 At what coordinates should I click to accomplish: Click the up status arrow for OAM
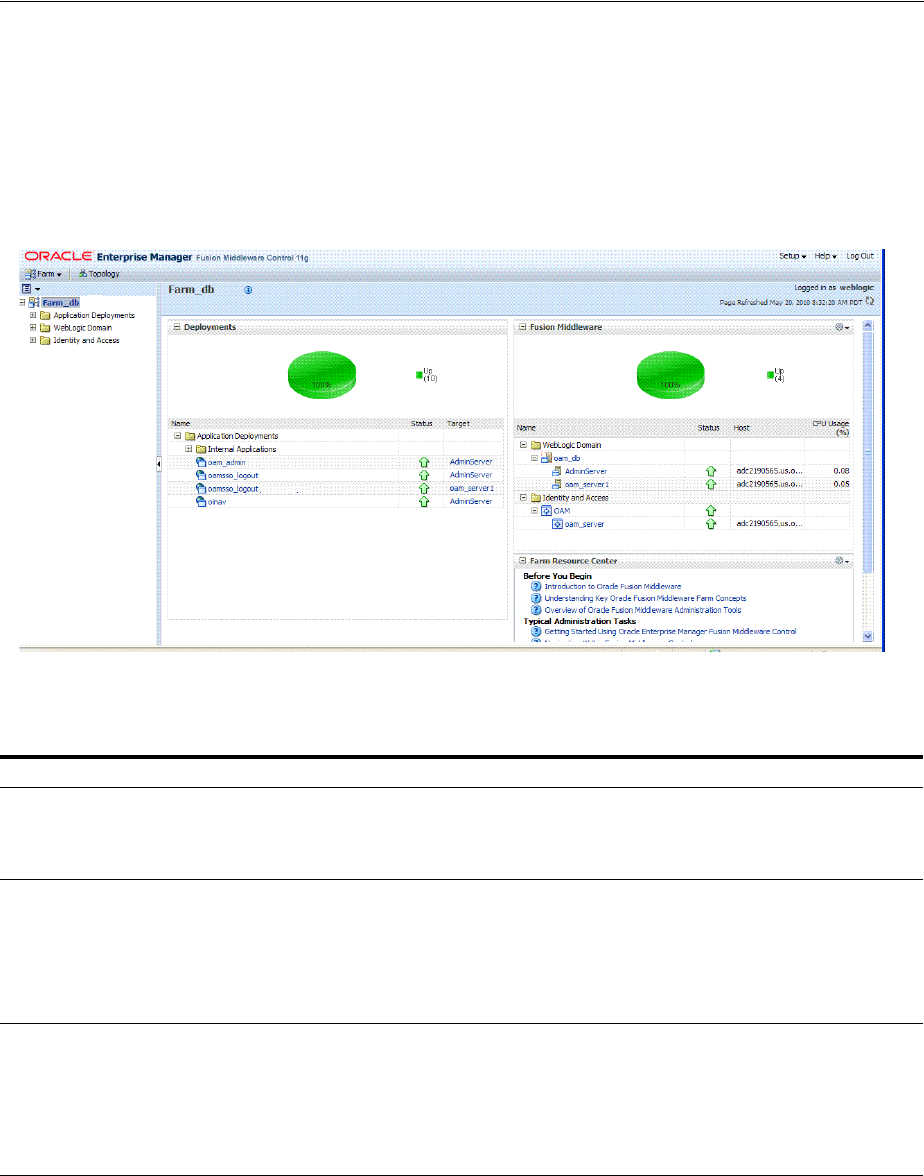(x=711, y=511)
